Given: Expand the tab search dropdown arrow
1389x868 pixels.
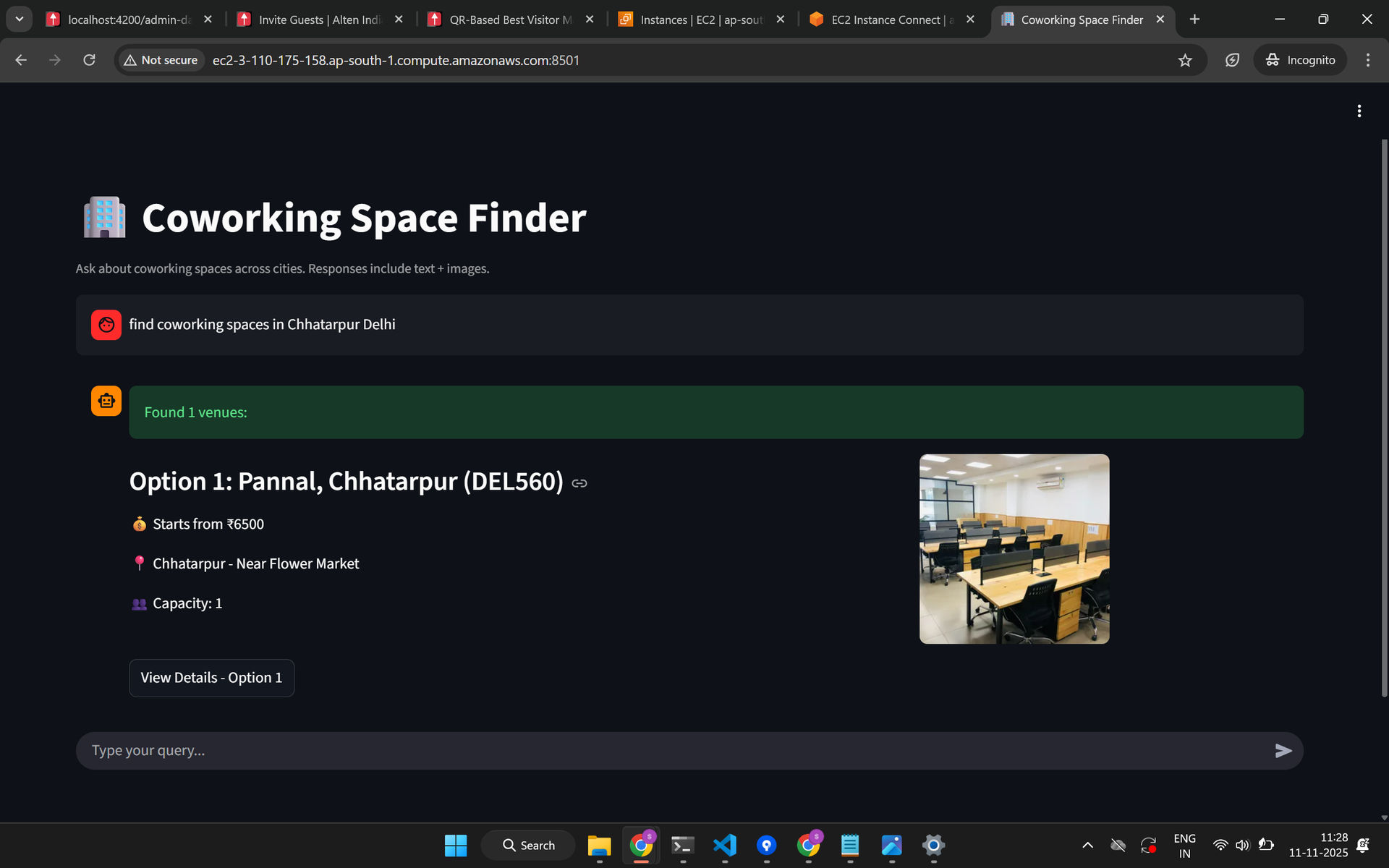Looking at the screenshot, I should tap(20, 20).
